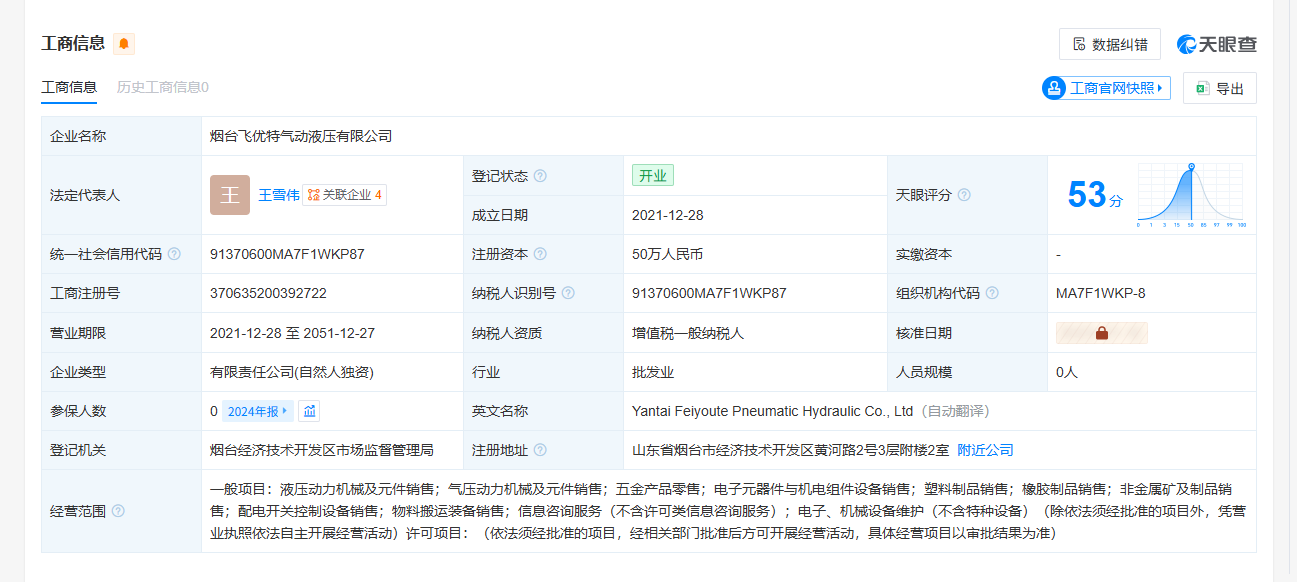1297x582 pixels.
Task: Expand the 工商官网快照 button arrow
Action: [1159, 88]
